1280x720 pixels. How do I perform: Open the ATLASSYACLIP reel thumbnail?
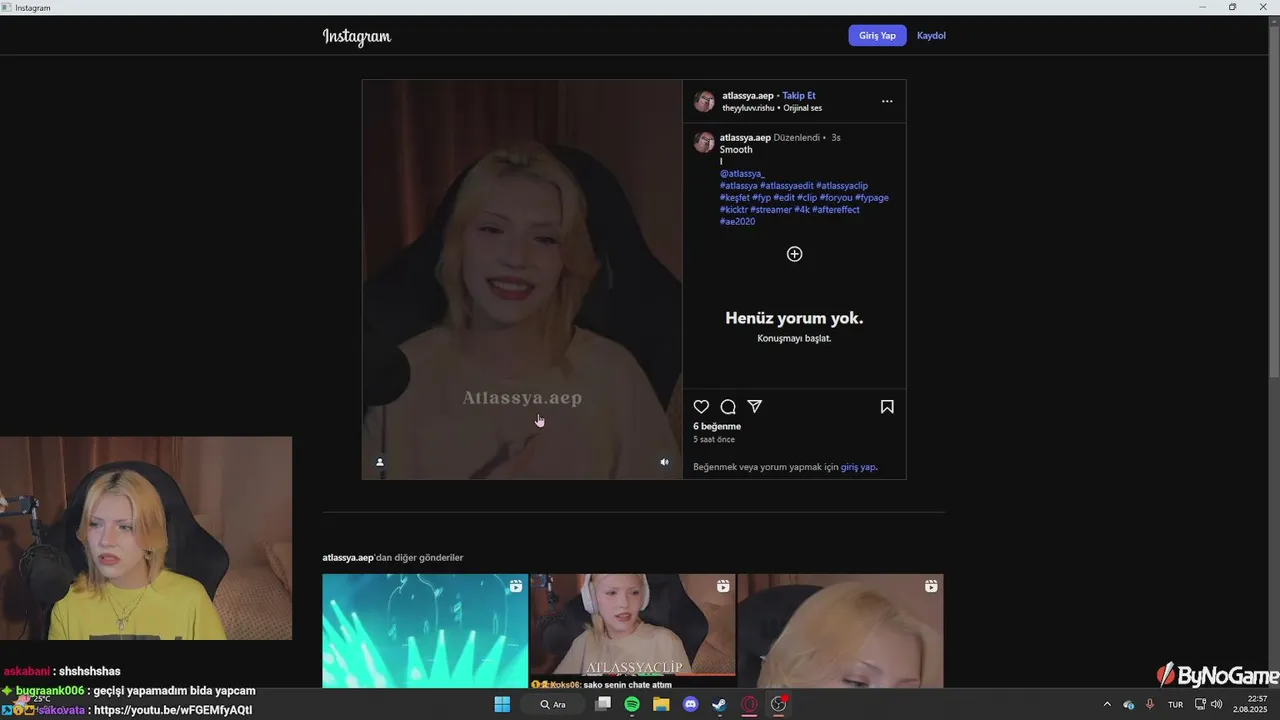pos(632,630)
